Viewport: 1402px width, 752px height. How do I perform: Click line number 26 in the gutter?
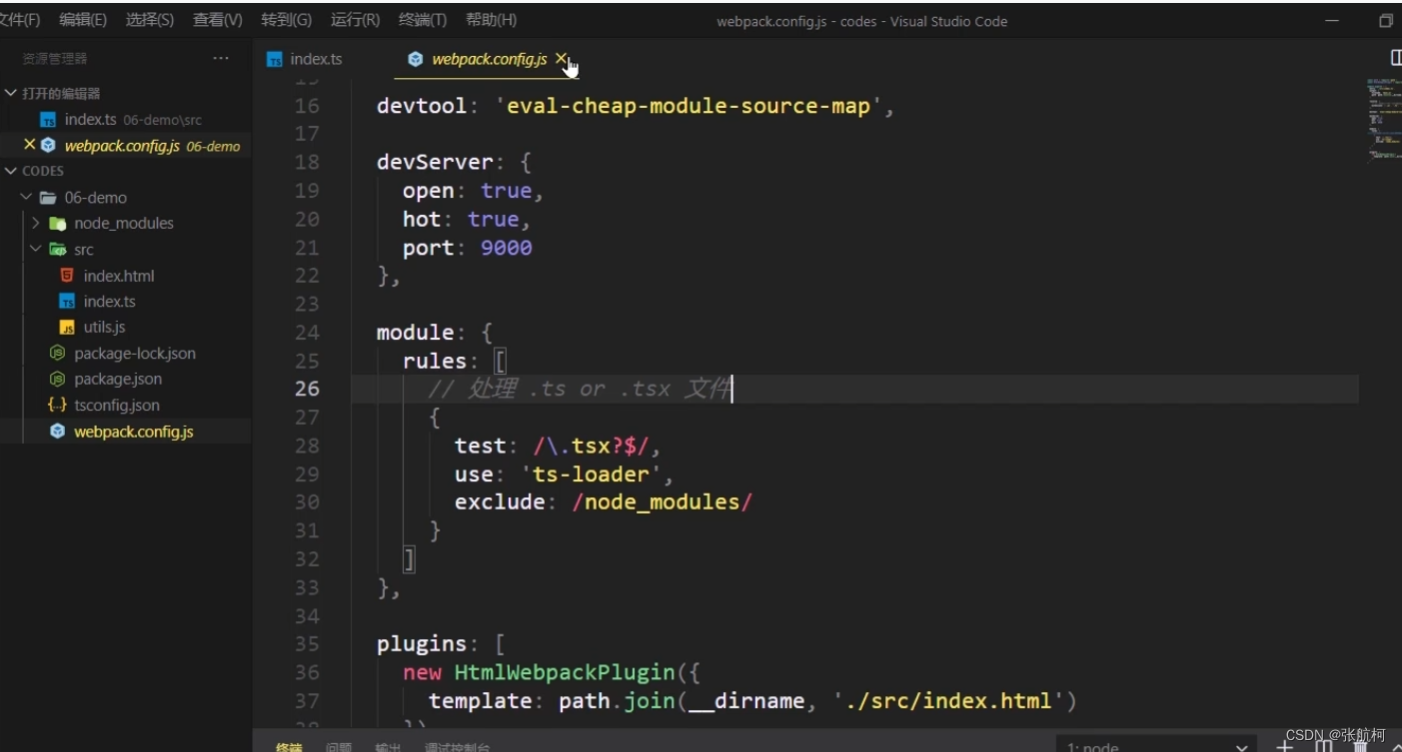tap(307, 388)
